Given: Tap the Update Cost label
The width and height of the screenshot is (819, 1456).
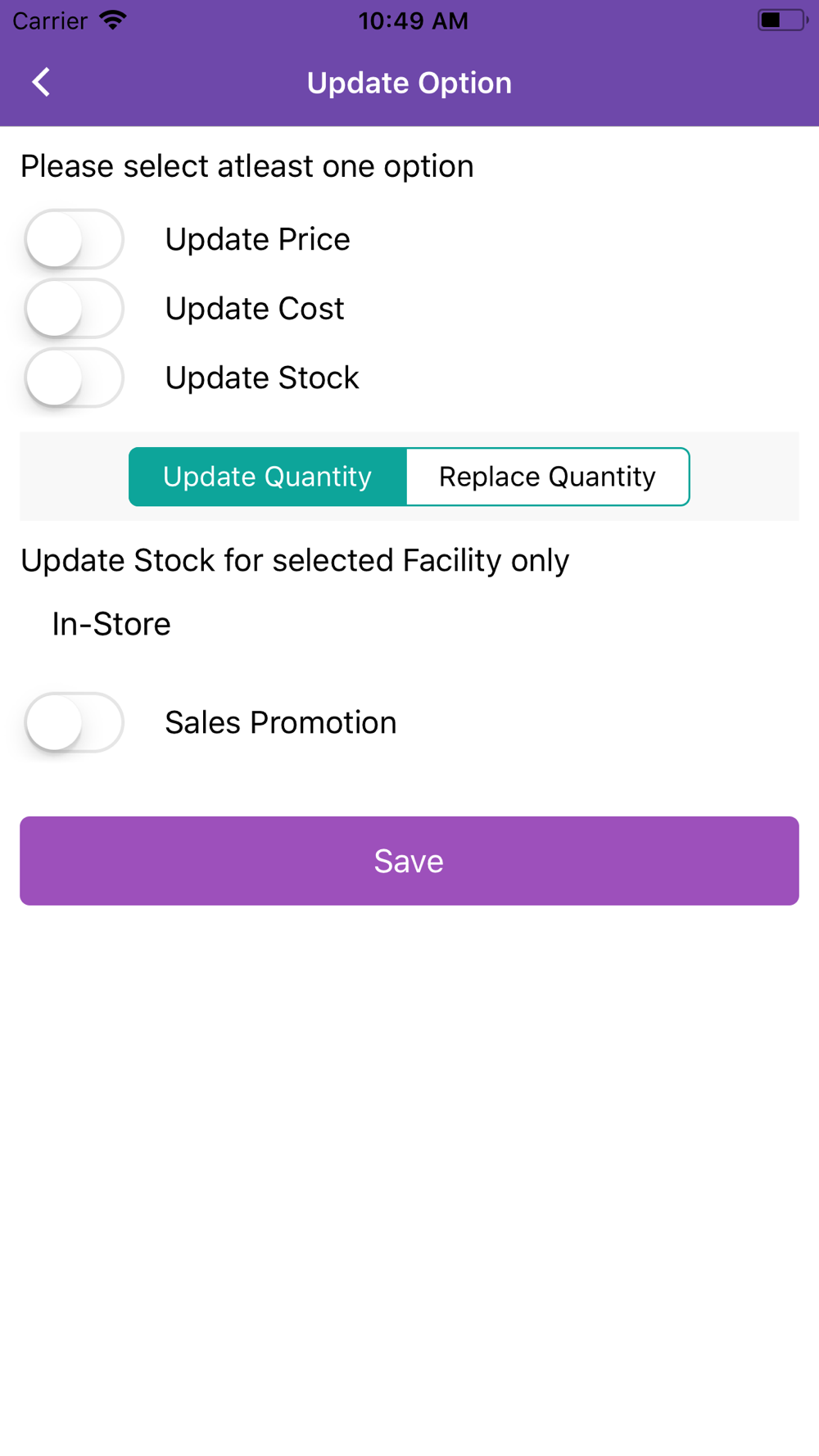Looking at the screenshot, I should click(x=255, y=309).
